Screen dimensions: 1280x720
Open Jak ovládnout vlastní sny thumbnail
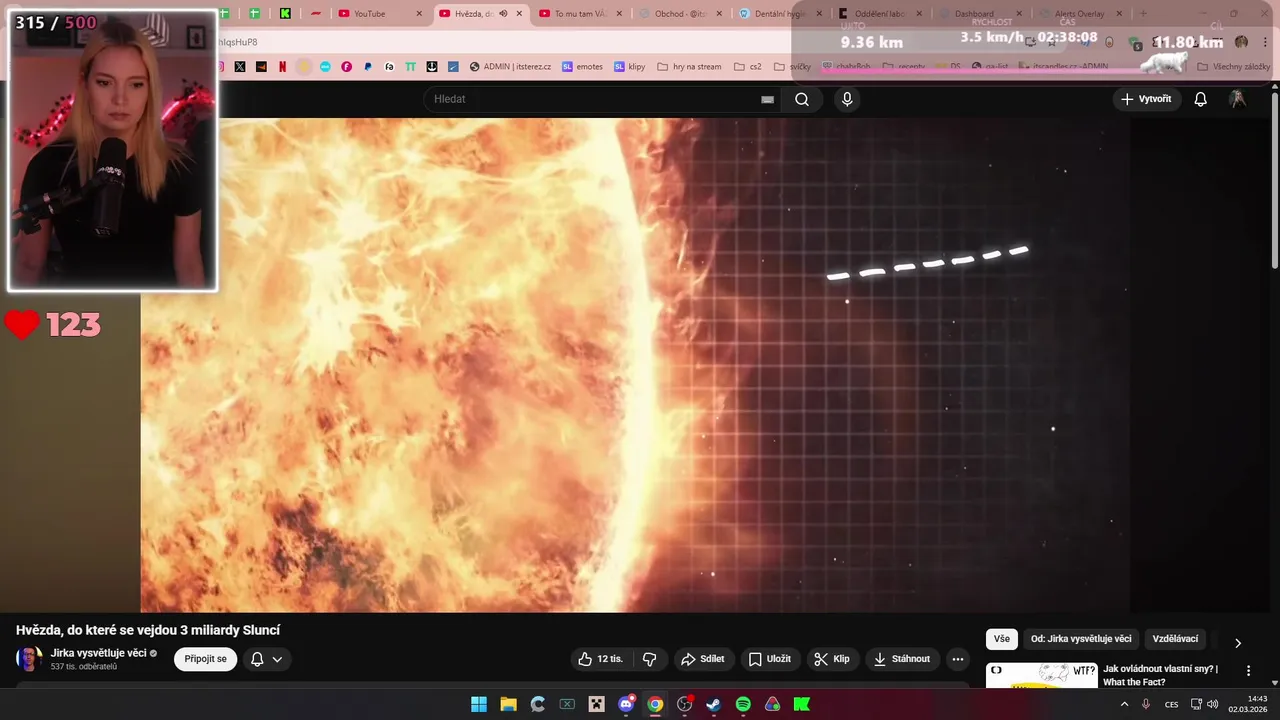point(1041,676)
